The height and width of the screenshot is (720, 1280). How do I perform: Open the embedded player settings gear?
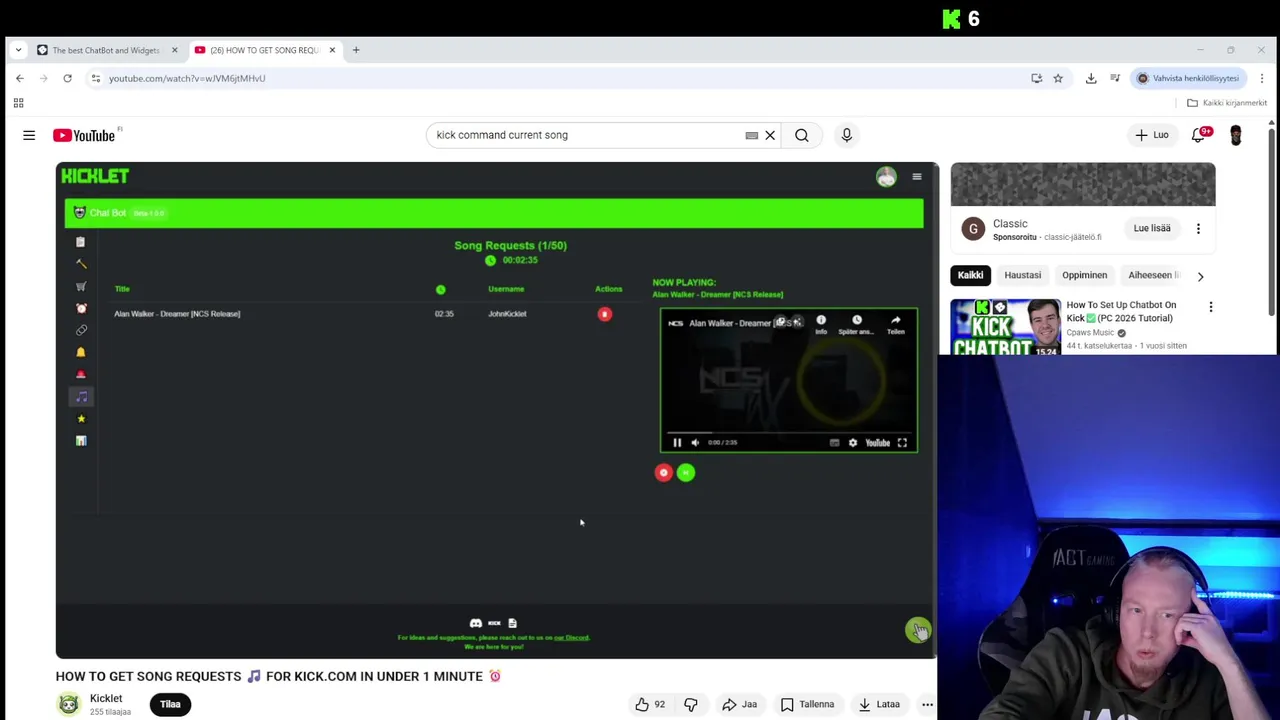(x=853, y=443)
